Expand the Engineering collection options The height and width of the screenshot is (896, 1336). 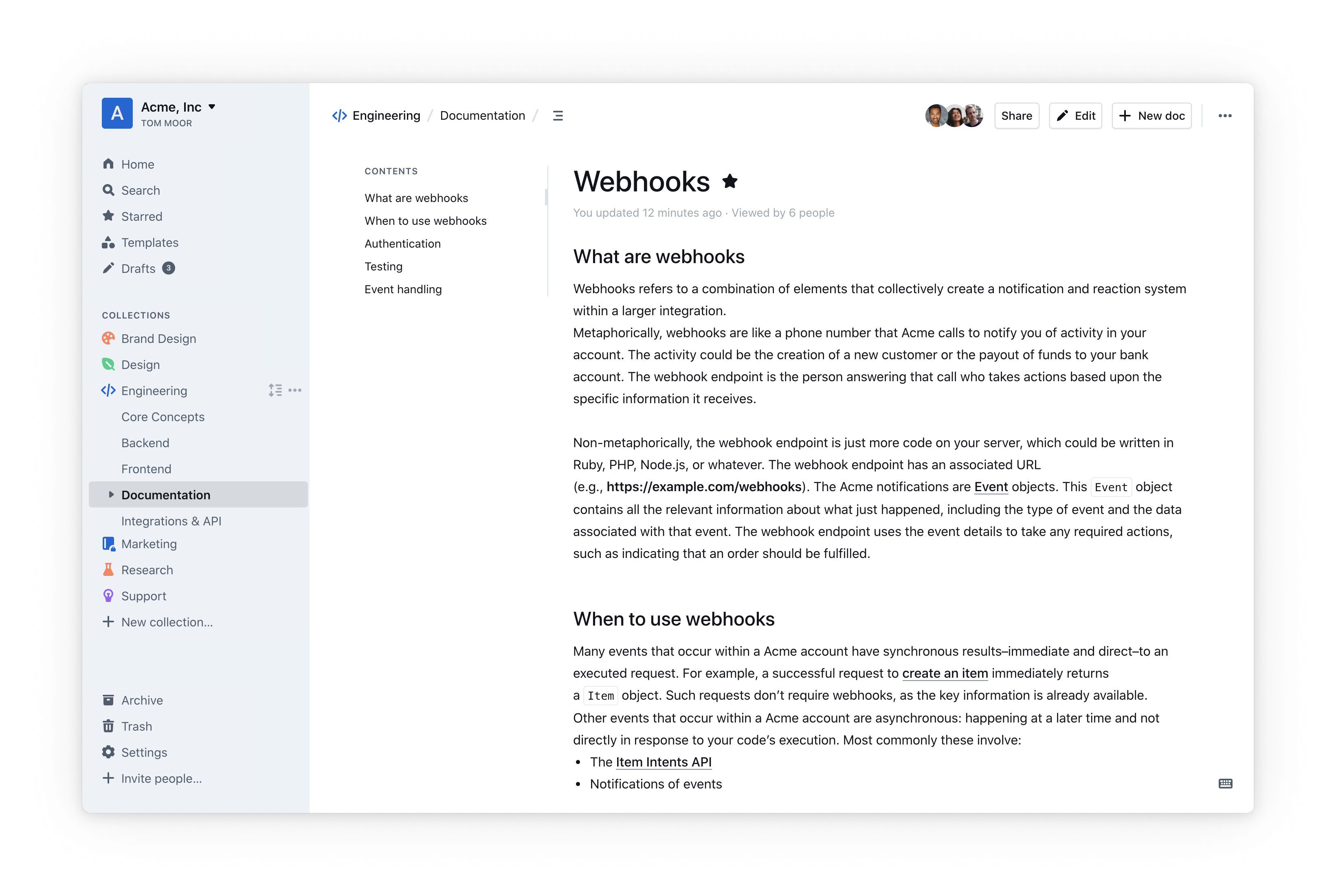tap(296, 390)
